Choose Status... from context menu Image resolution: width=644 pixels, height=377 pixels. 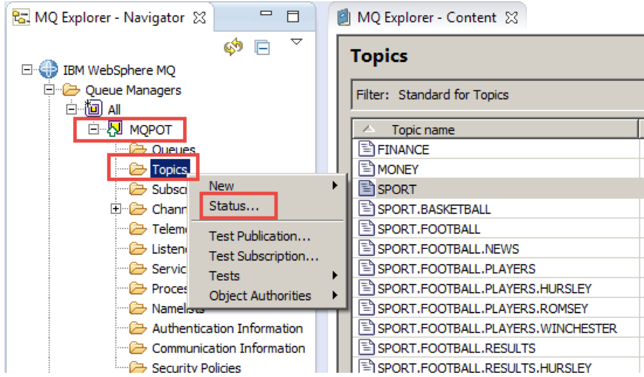[268, 206]
